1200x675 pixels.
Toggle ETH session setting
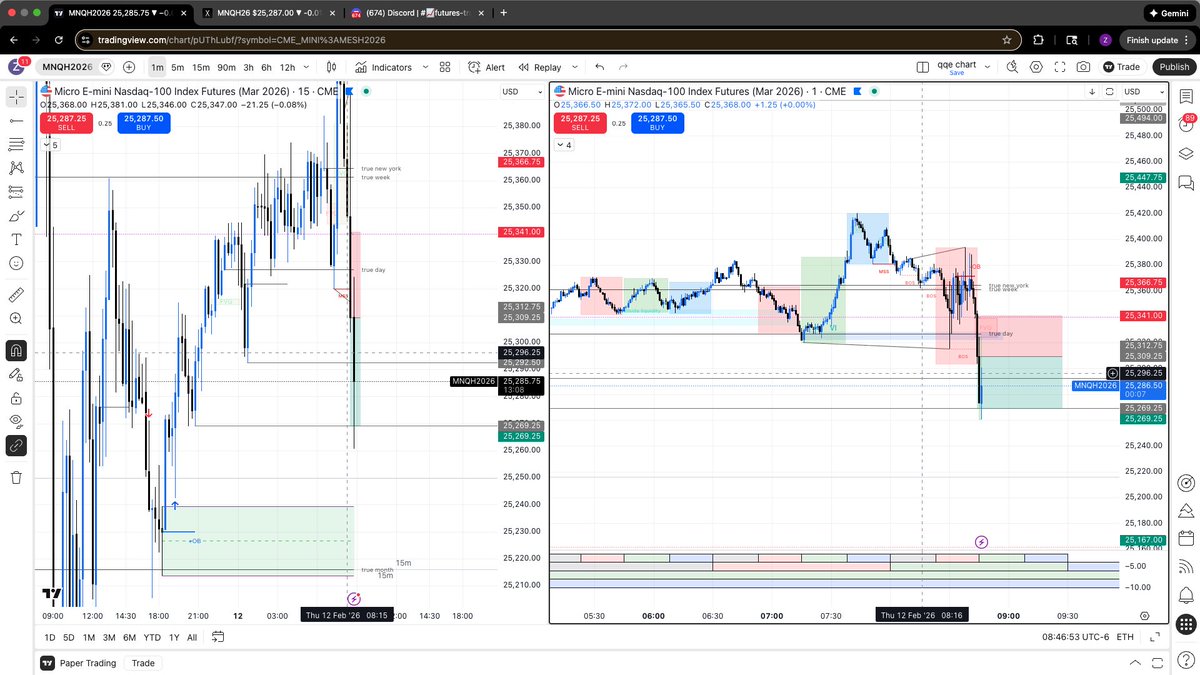click(1125, 637)
